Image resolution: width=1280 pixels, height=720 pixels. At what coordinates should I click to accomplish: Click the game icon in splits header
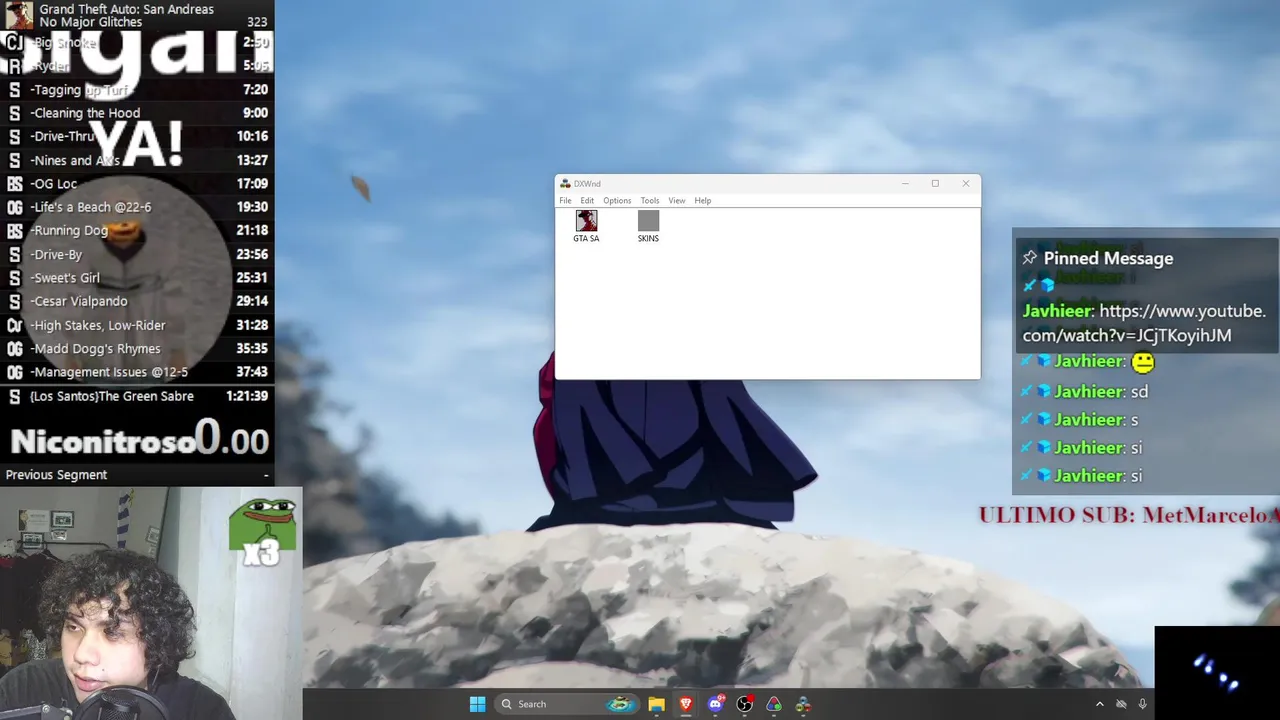click(18, 15)
